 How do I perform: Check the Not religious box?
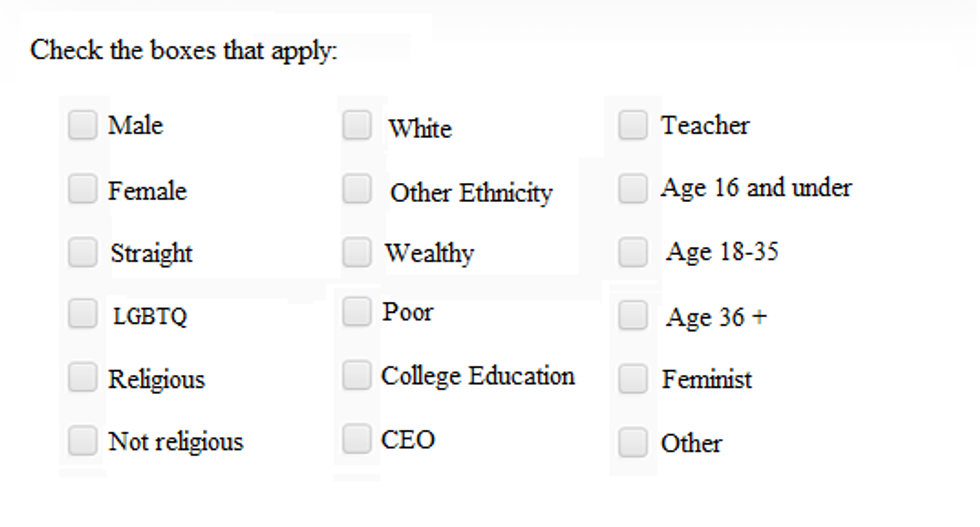82,440
